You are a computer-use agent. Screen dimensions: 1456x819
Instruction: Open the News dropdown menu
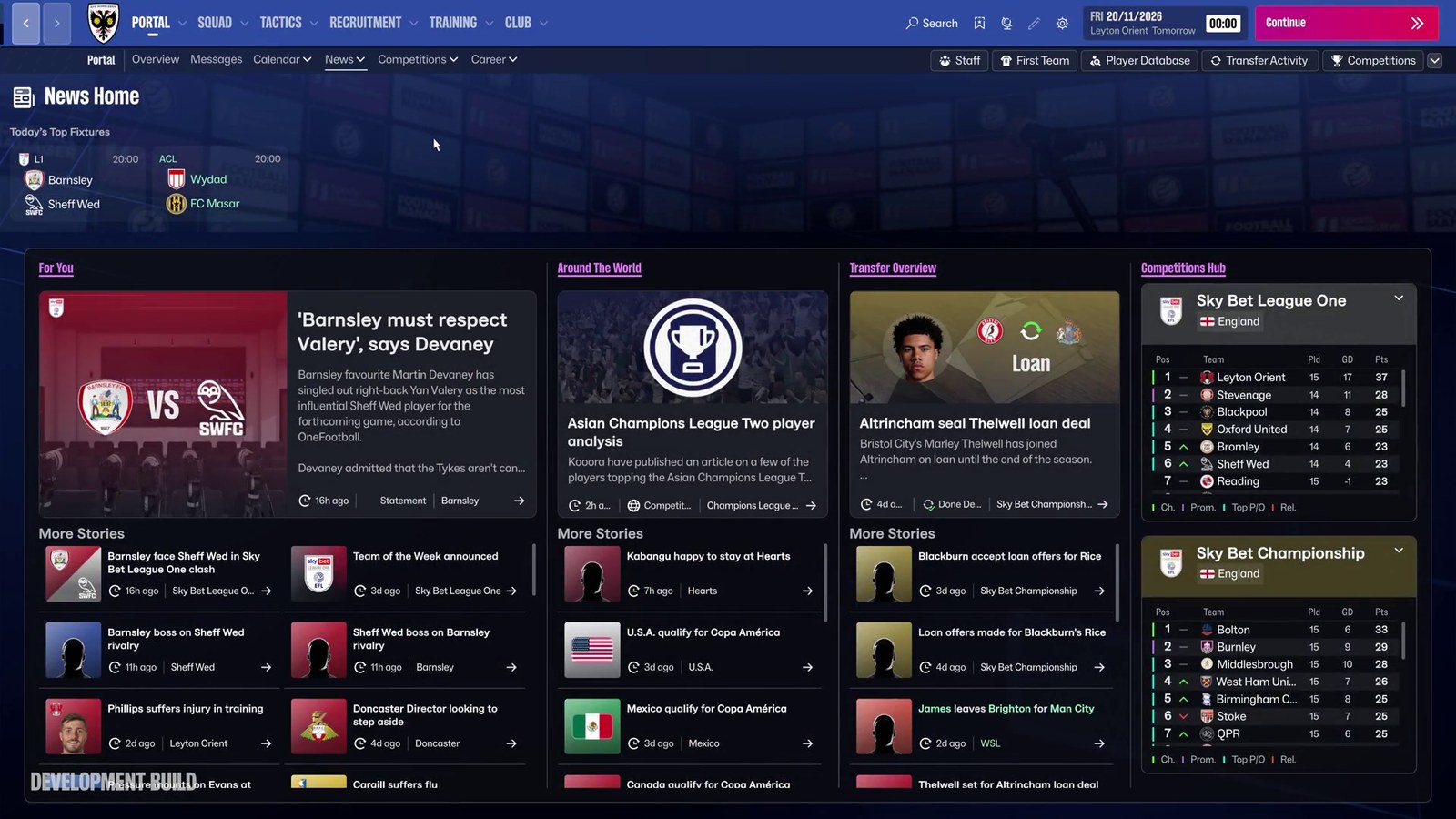(x=345, y=59)
